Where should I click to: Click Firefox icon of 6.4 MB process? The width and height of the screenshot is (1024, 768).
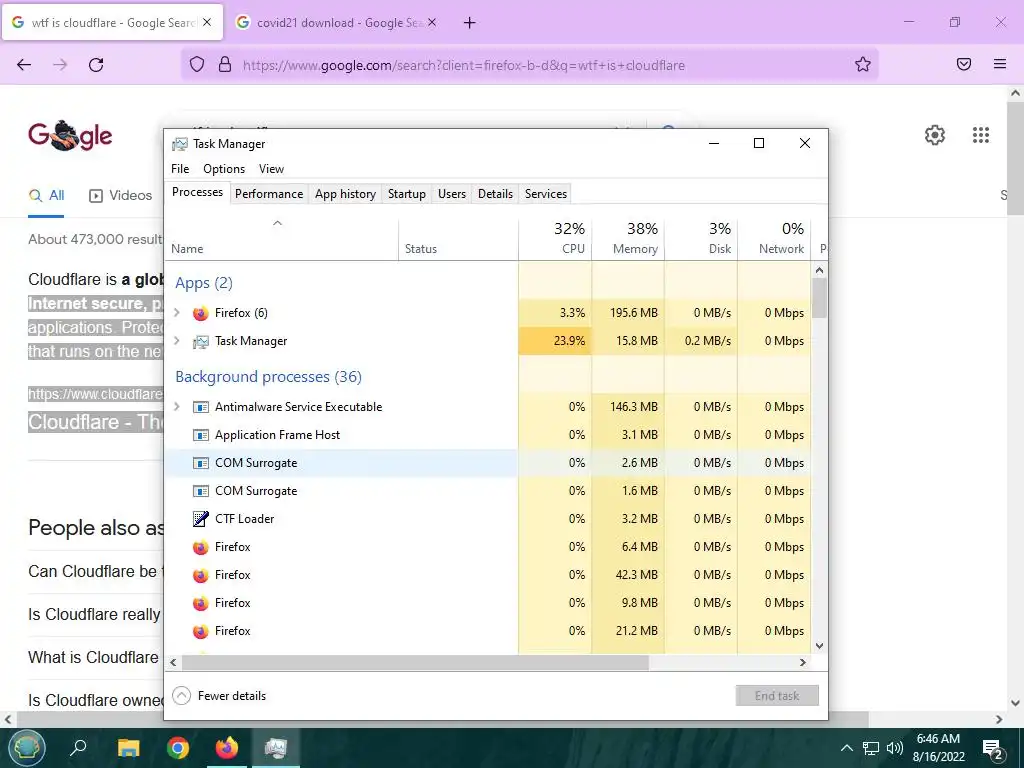click(x=200, y=547)
